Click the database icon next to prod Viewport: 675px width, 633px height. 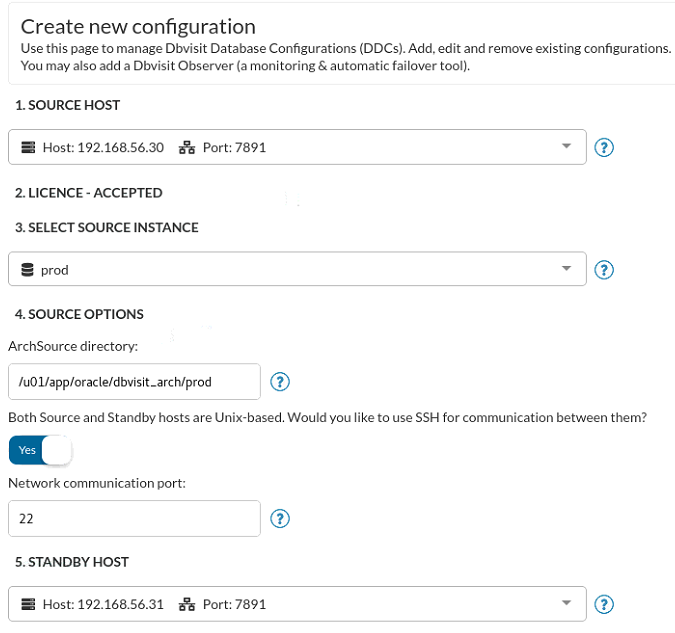pos(28,270)
